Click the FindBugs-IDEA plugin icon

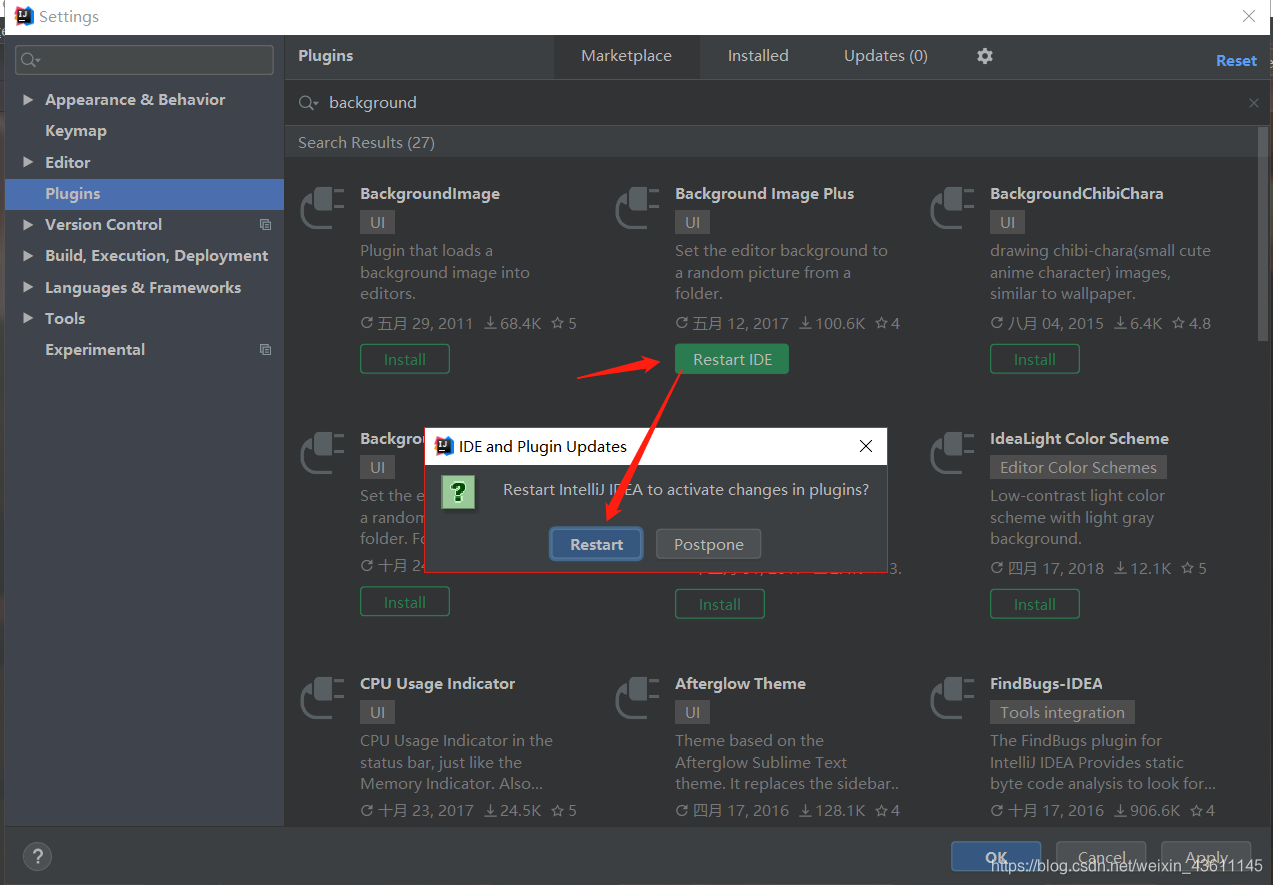point(953,698)
